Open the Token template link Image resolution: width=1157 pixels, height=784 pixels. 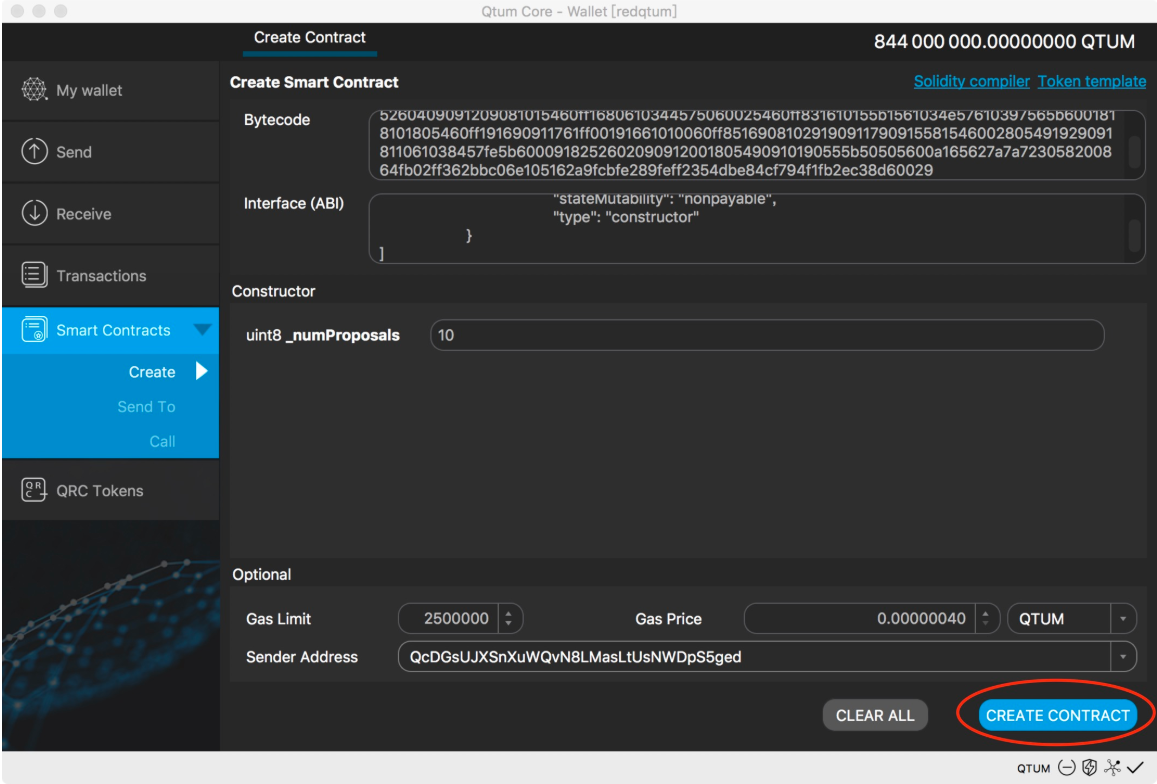tap(1091, 81)
